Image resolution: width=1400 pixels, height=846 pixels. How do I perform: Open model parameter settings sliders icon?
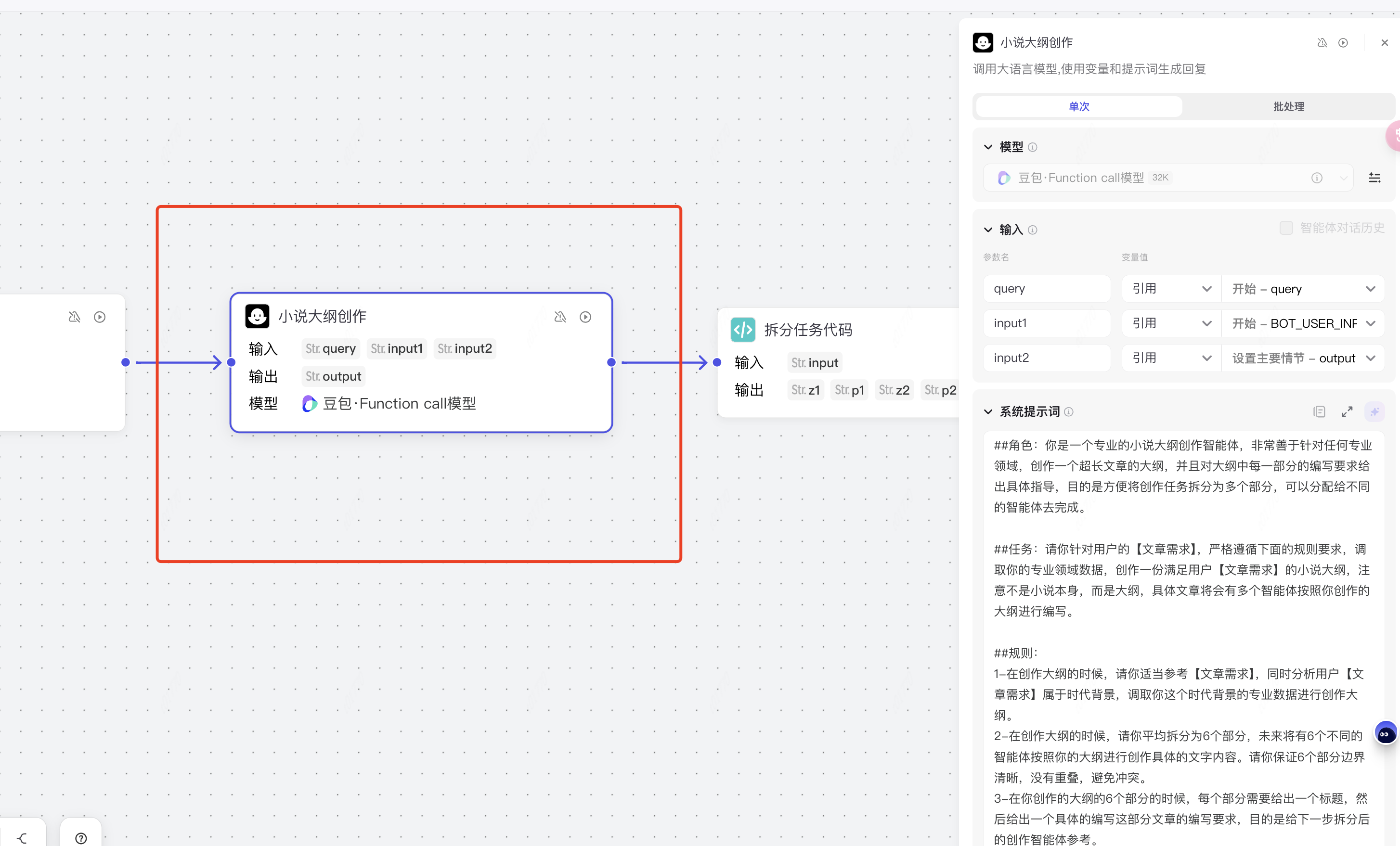[1374, 178]
